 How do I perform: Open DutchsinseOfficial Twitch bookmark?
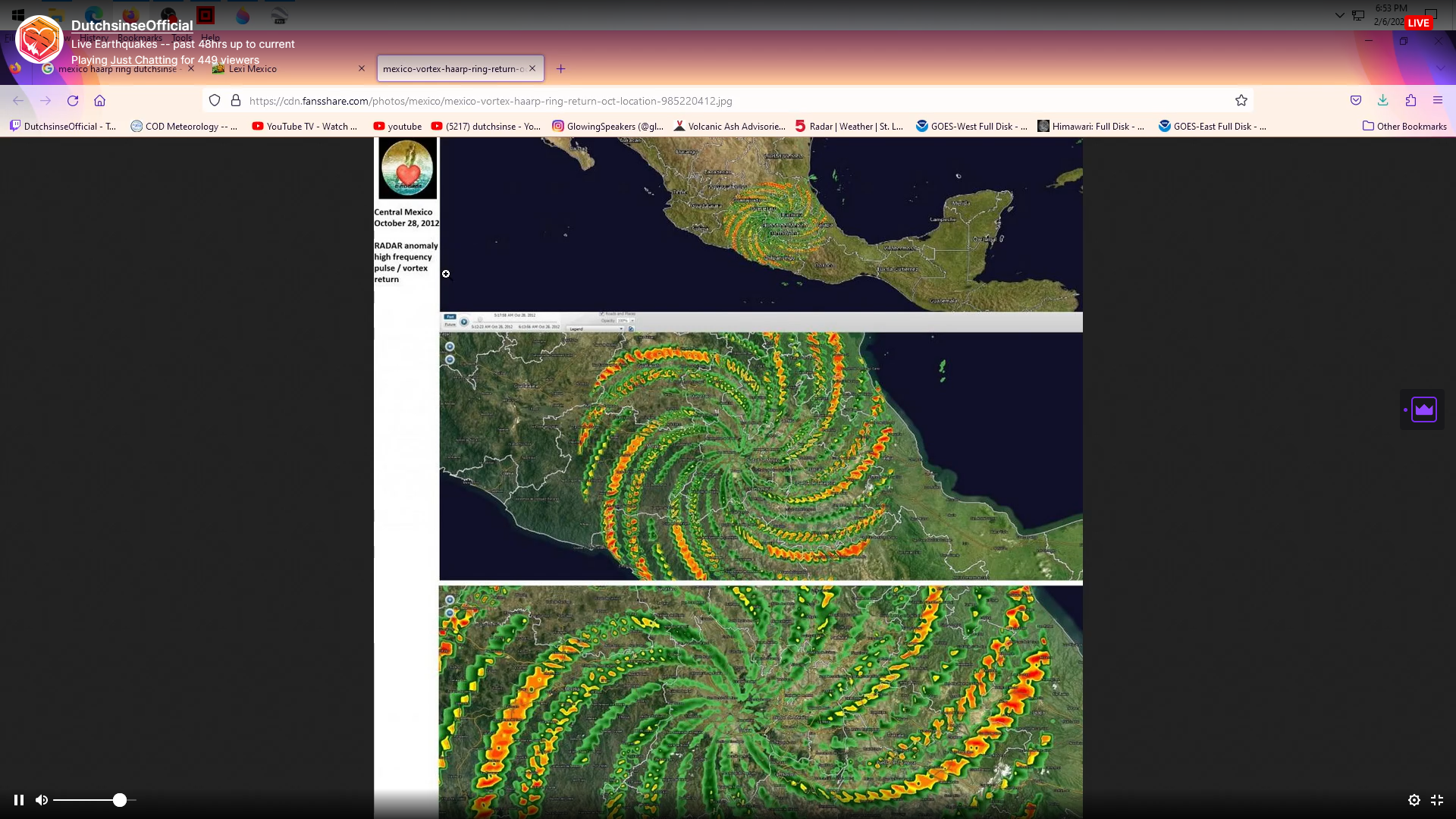(64, 127)
